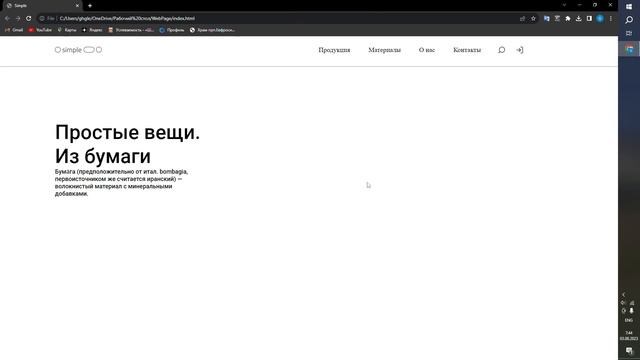Open the Extensions puzzle piece menu
Image resolution: width=640 pixels, height=360 pixels.
coord(568,18)
